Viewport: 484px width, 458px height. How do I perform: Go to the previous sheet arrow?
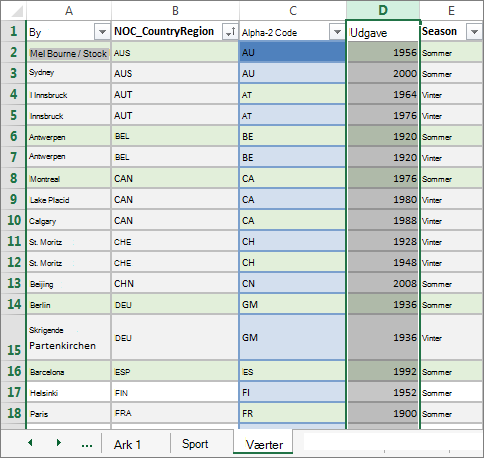(30, 443)
